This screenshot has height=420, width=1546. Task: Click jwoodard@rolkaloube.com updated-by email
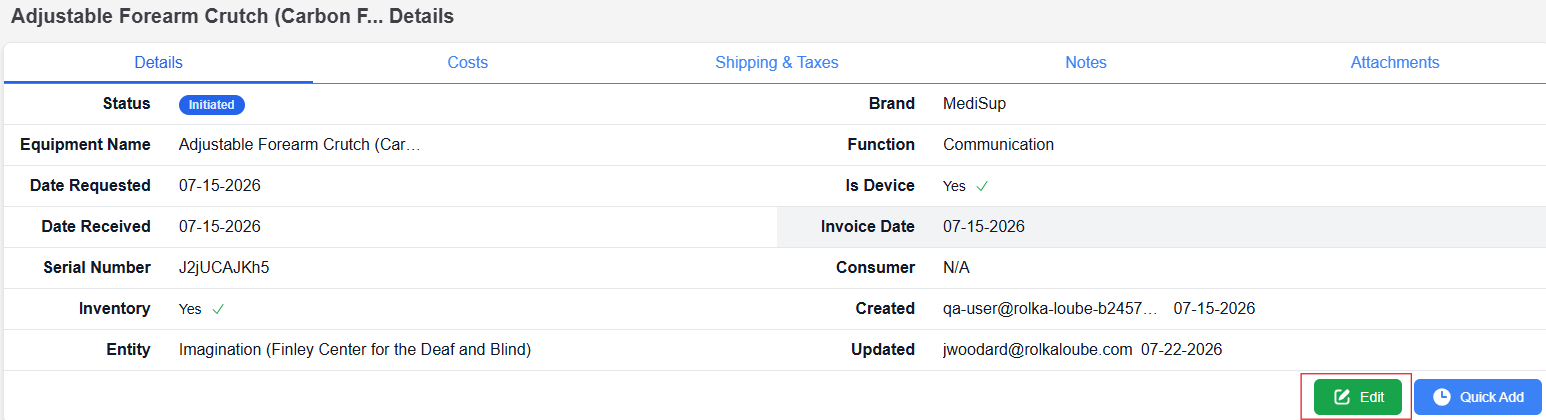tap(1038, 350)
